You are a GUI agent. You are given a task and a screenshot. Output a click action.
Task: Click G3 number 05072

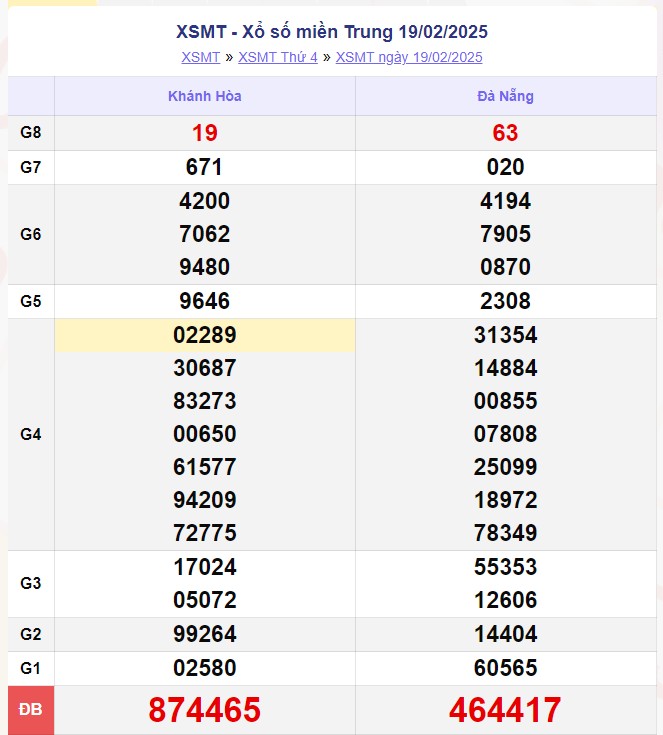[x=205, y=600]
